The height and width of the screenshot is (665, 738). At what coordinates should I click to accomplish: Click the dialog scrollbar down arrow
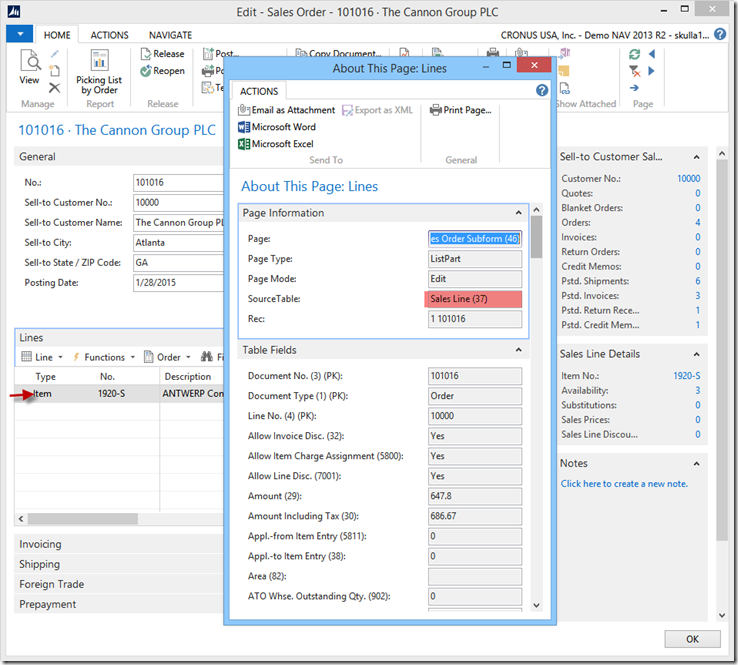tap(537, 605)
